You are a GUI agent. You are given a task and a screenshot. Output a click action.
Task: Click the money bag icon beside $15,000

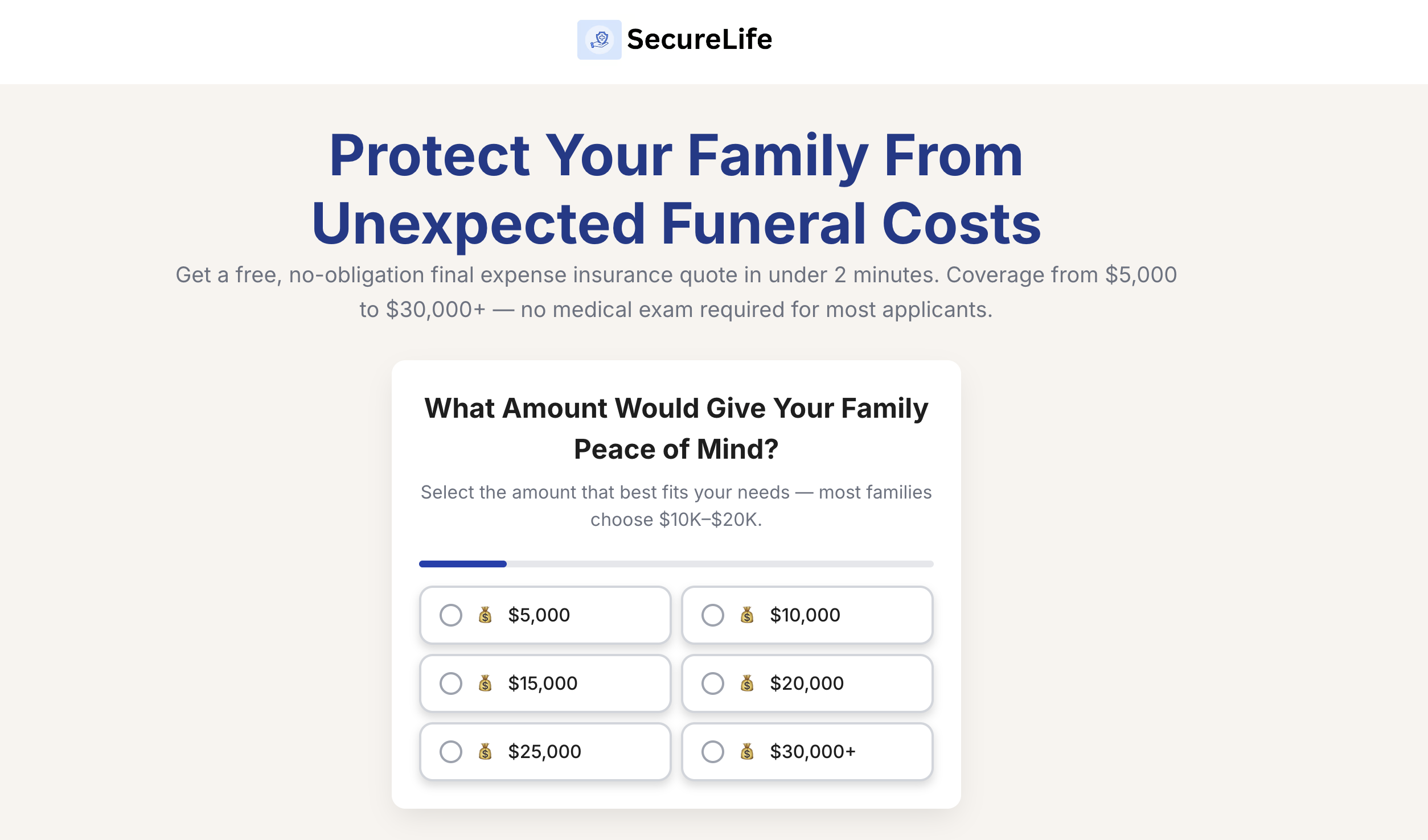click(485, 683)
